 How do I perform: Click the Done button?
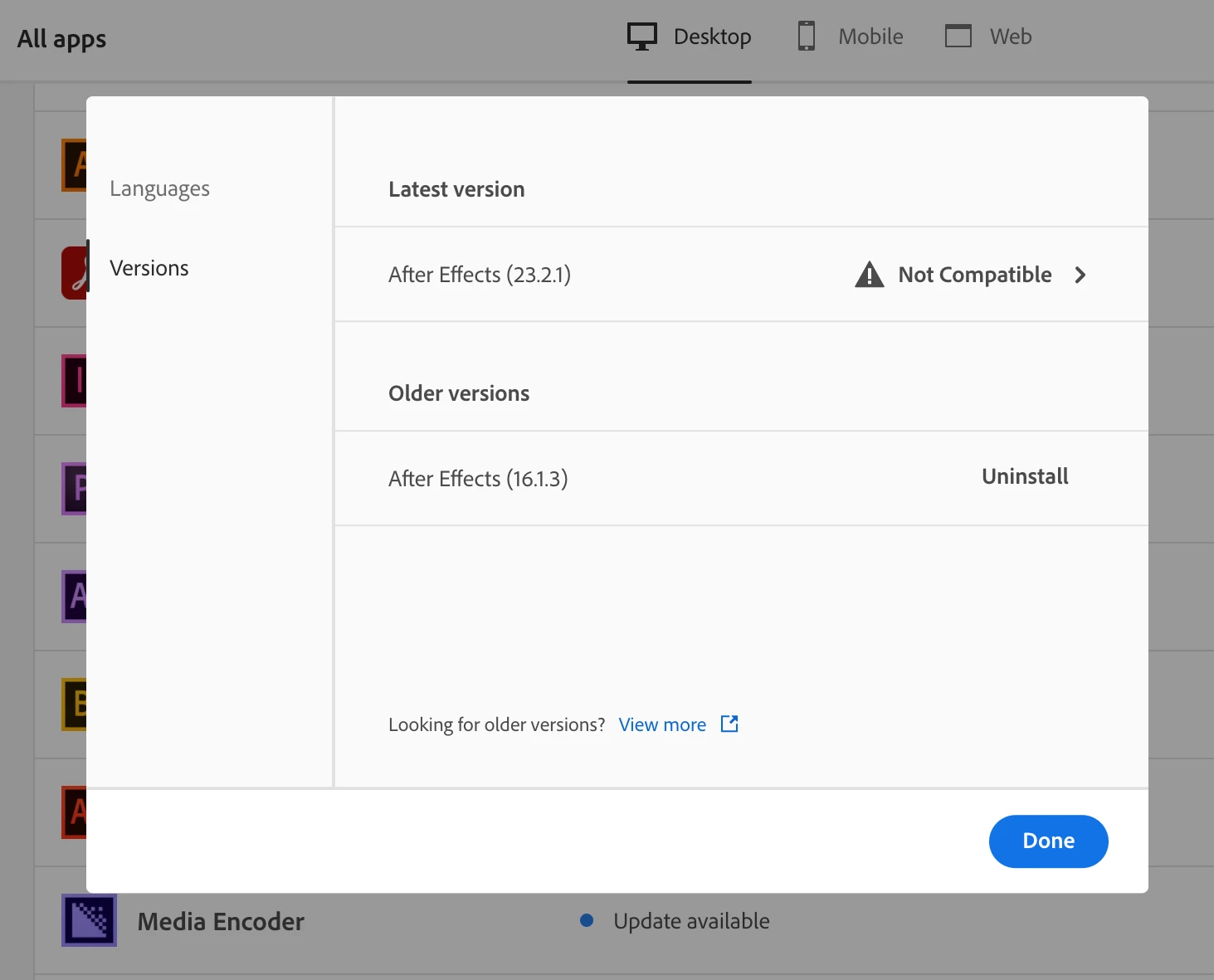point(1048,841)
